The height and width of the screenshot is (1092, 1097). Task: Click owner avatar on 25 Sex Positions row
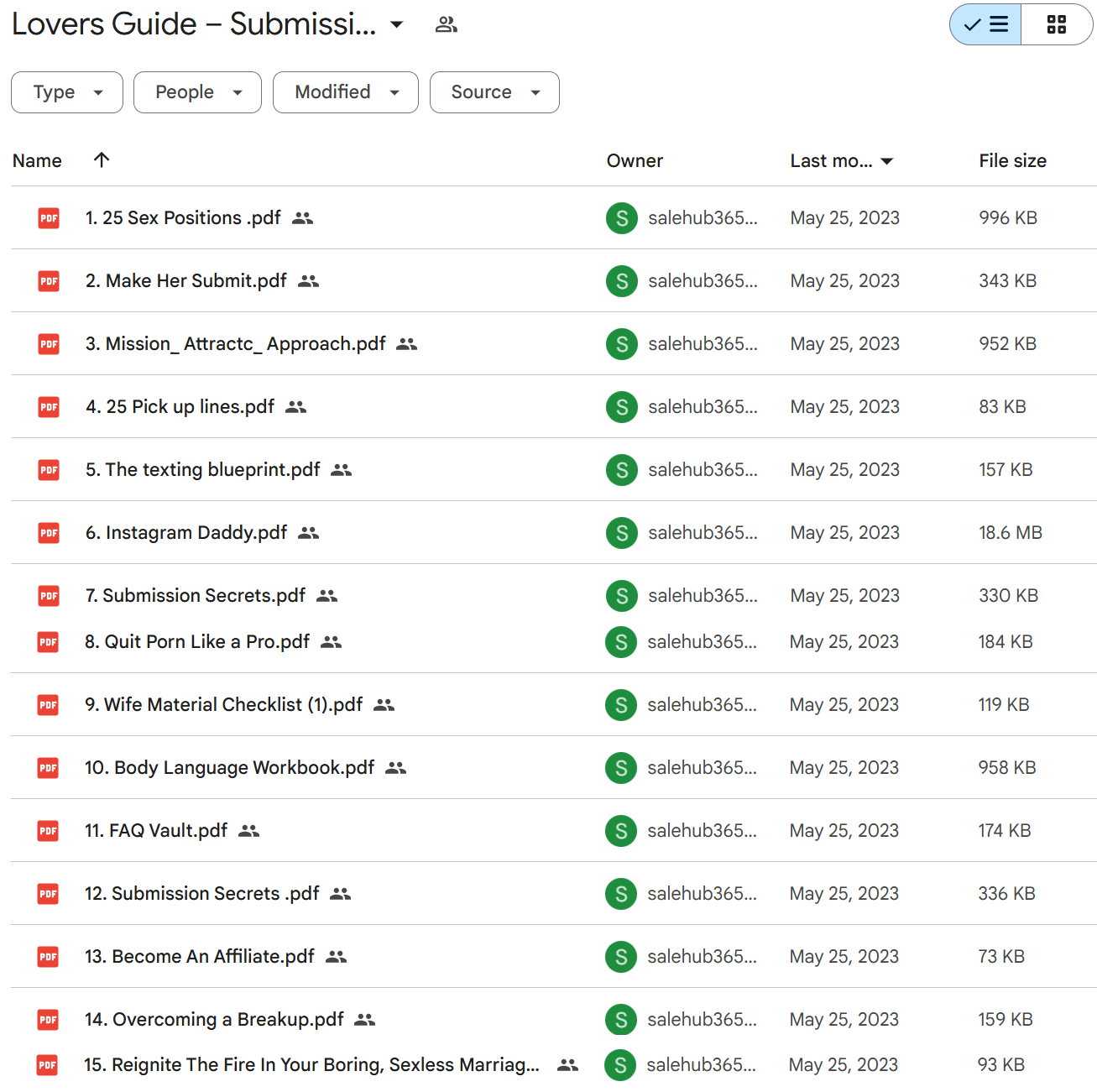[x=622, y=218]
